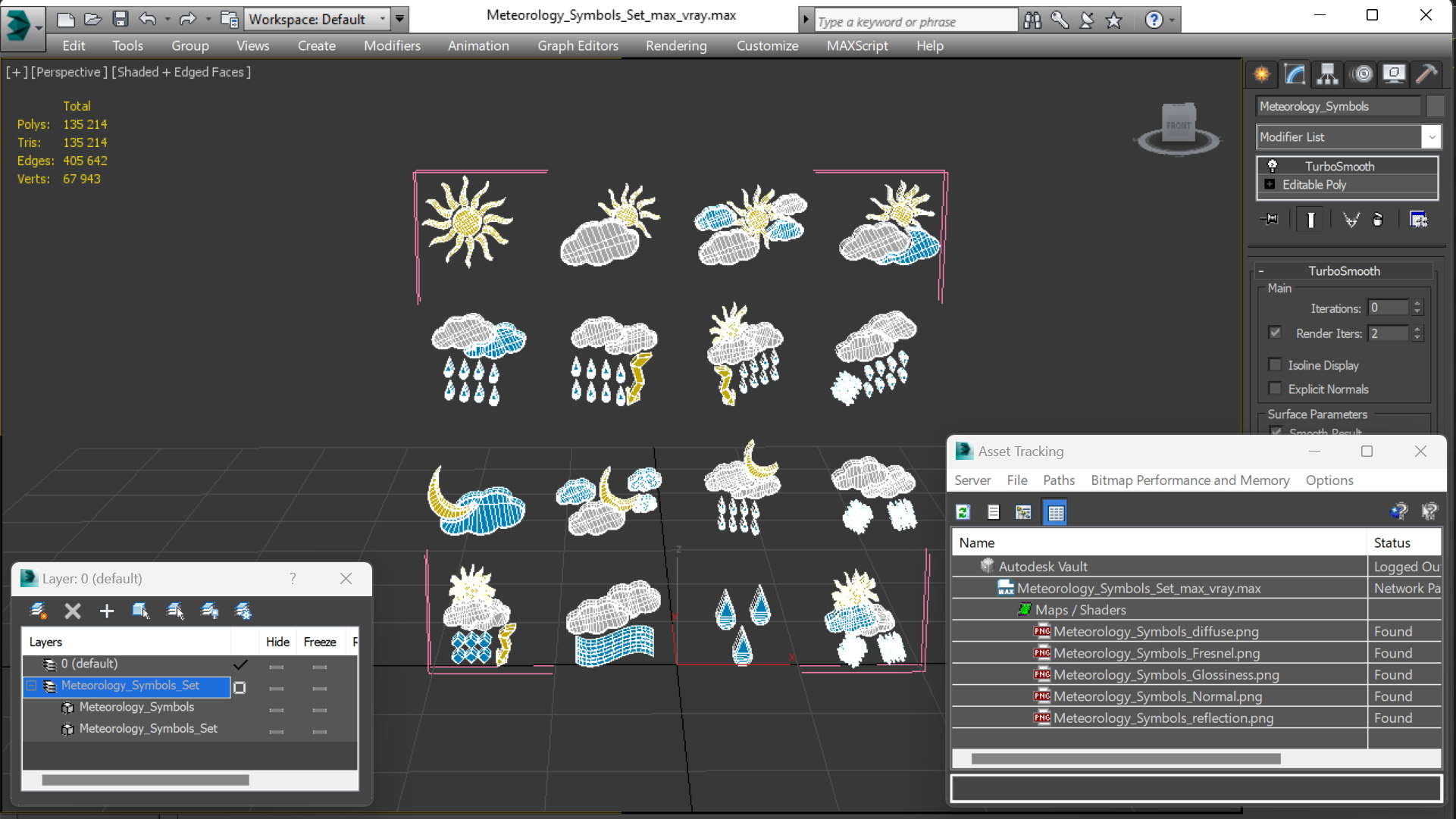Add selected objects to layer plus icon
The width and height of the screenshot is (1456, 819).
(x=107, y=611)
